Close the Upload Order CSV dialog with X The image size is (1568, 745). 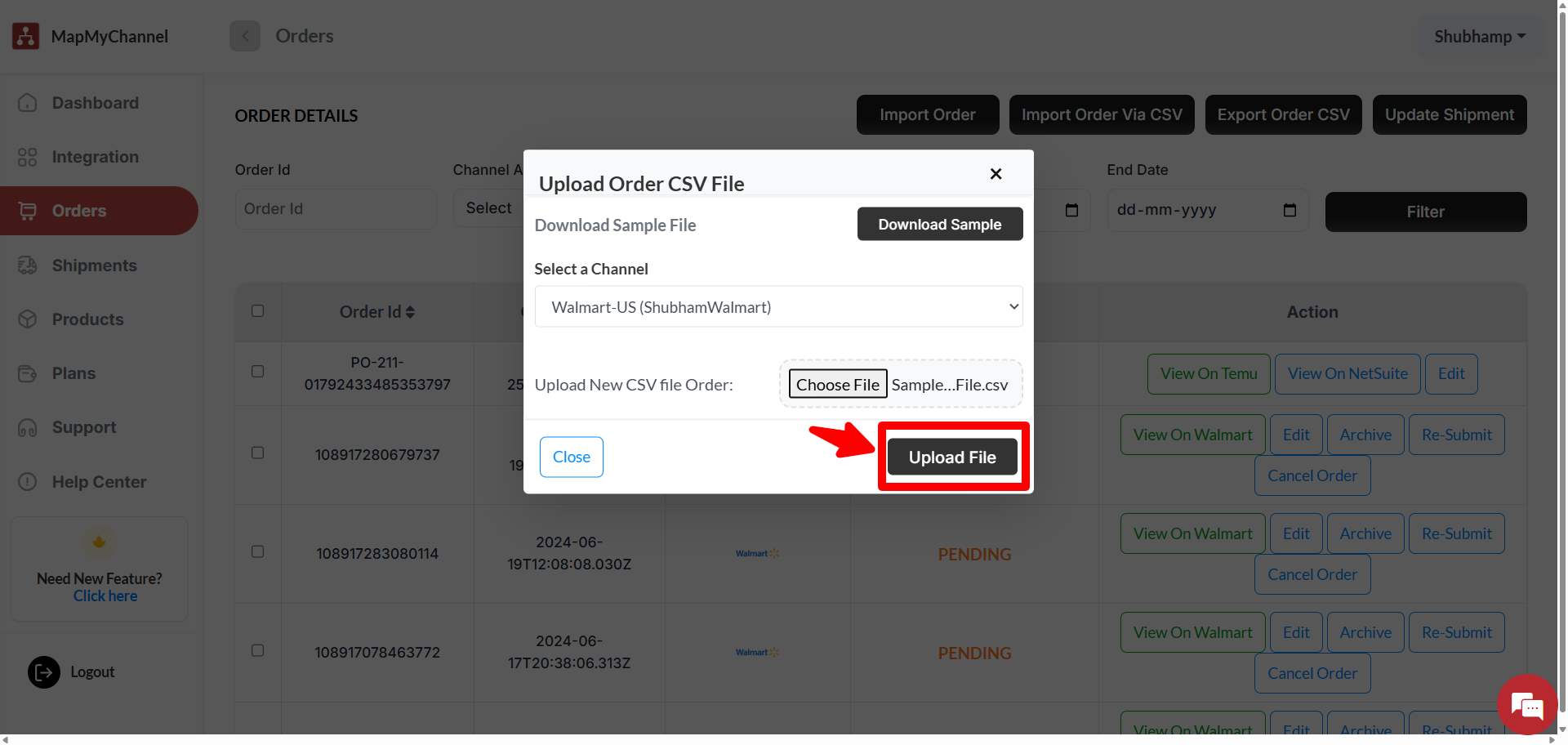(996, 174)
